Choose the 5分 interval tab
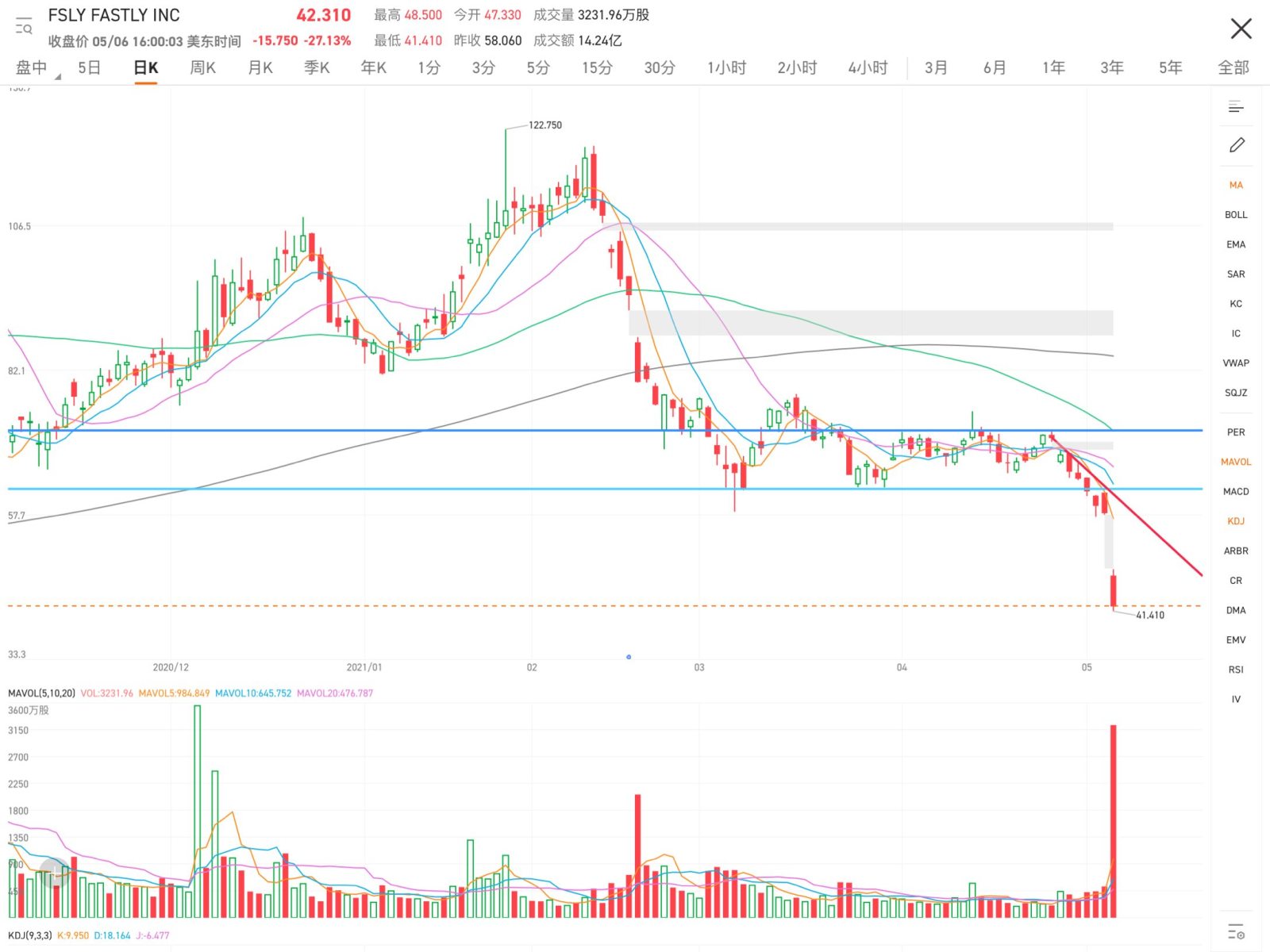Screen dimensions: 1270x952 click(x=538, y=68)
